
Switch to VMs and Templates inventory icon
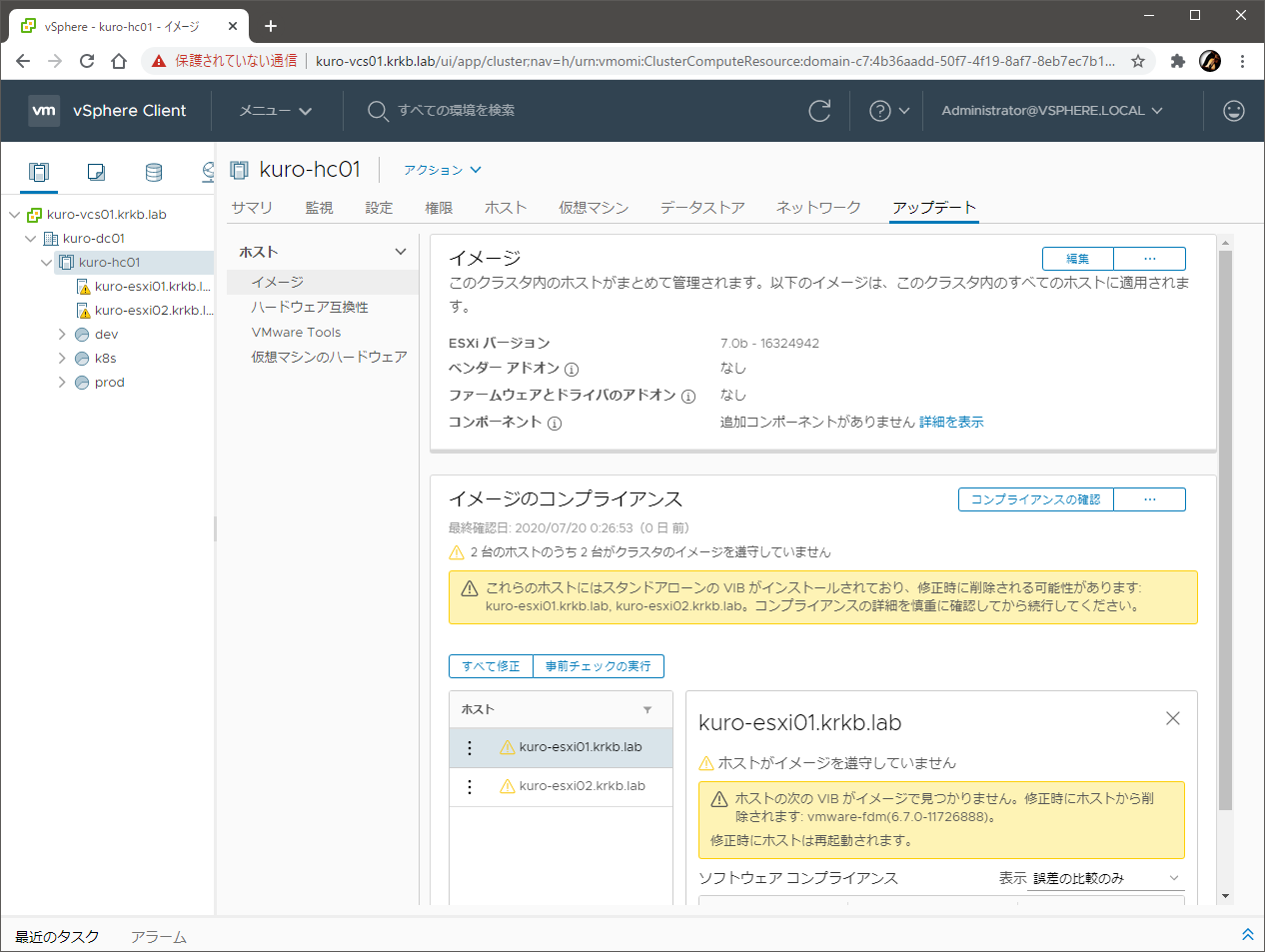pos(96,172)
